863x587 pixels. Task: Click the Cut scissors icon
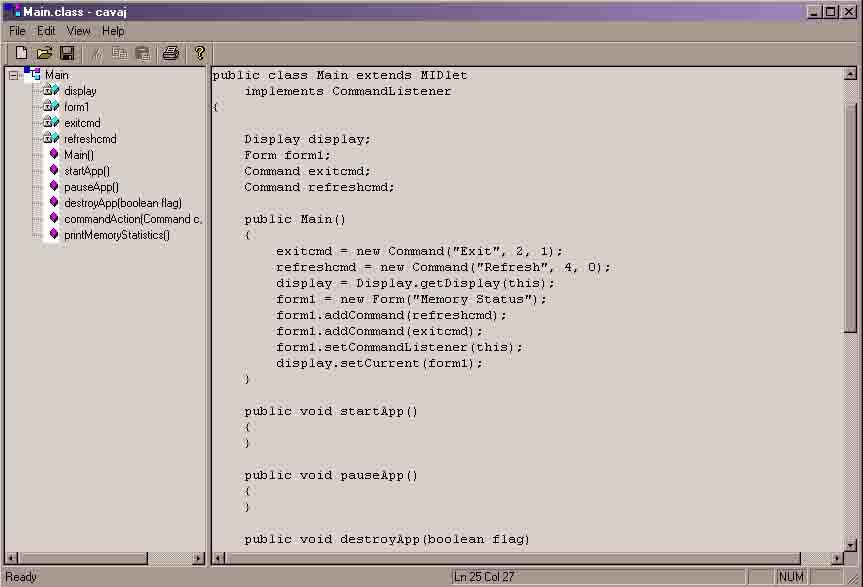click(x=97, y=53)
